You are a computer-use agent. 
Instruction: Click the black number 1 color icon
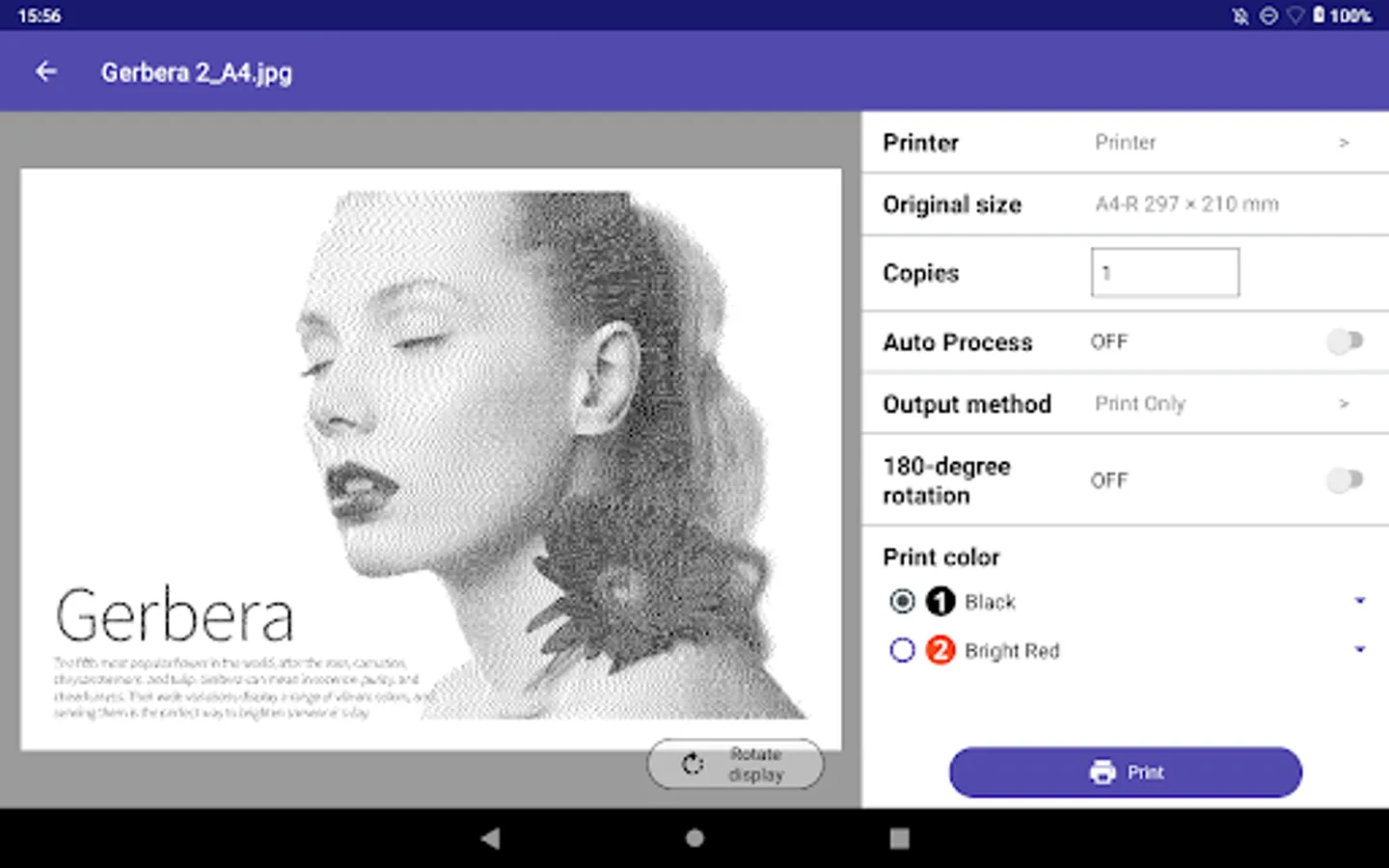point(940,601)
